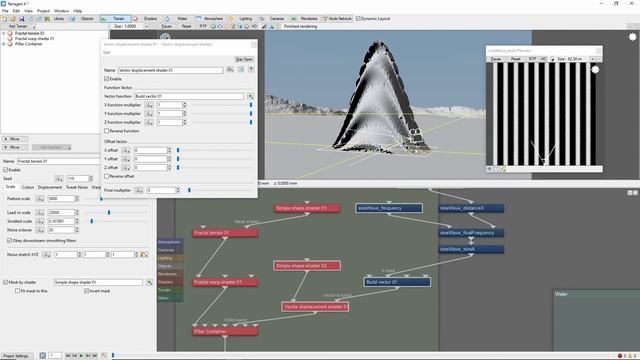Screen dimensions: 640x360
Task: Toggle the Fit mask to this checkbox
Action: pos(18,291)
